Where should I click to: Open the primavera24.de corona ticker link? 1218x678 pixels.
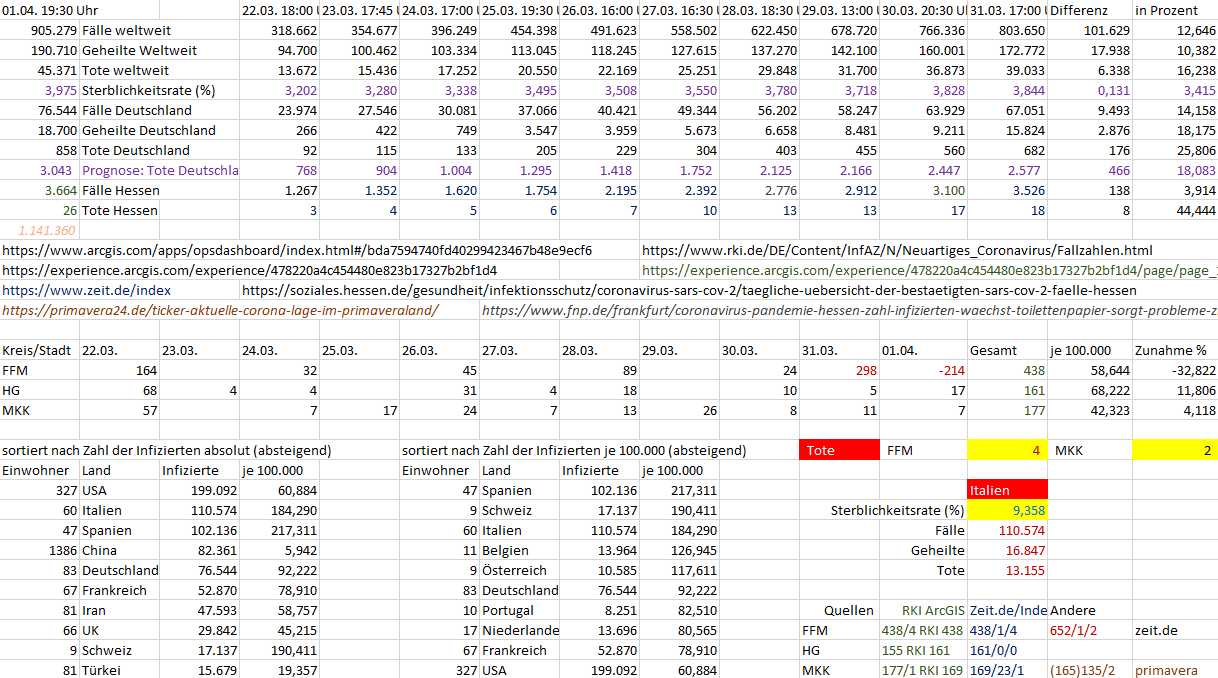(x=220, y=310)
